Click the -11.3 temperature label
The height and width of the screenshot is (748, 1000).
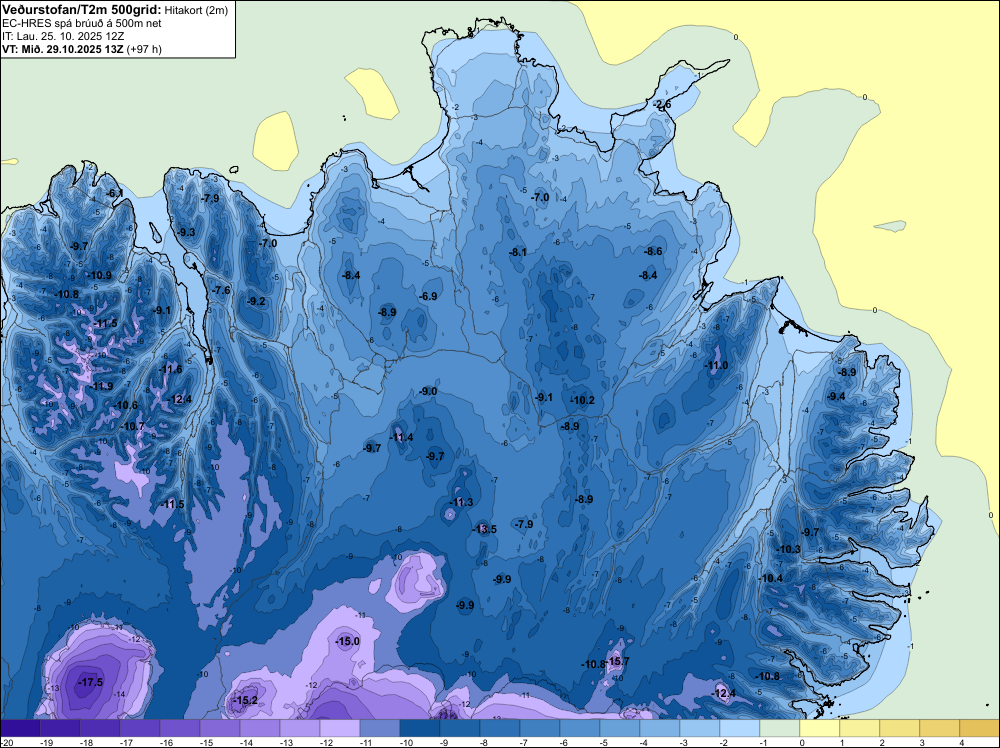coord(461,502)
